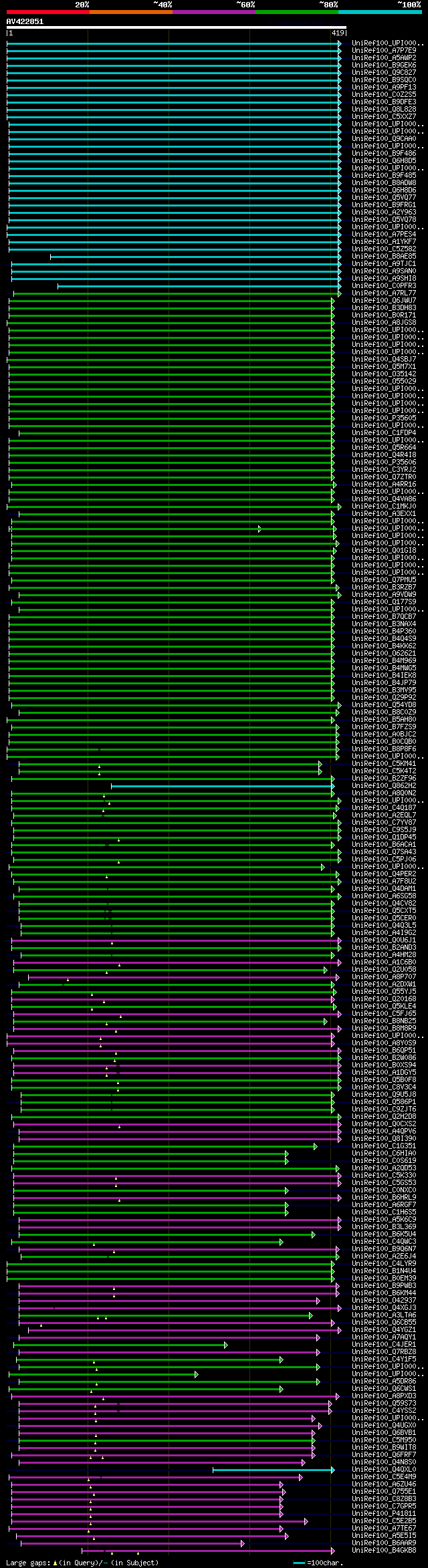
Task: Select UniRef100_Q6H8D5 in the hit list
Action: coord(384,161)
